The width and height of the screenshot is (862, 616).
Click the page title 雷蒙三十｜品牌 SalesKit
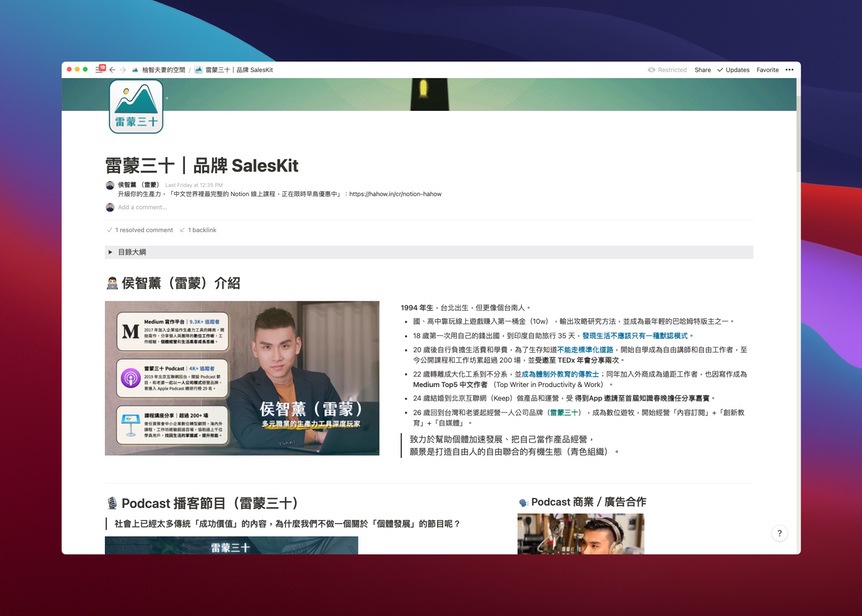point(202,165)
